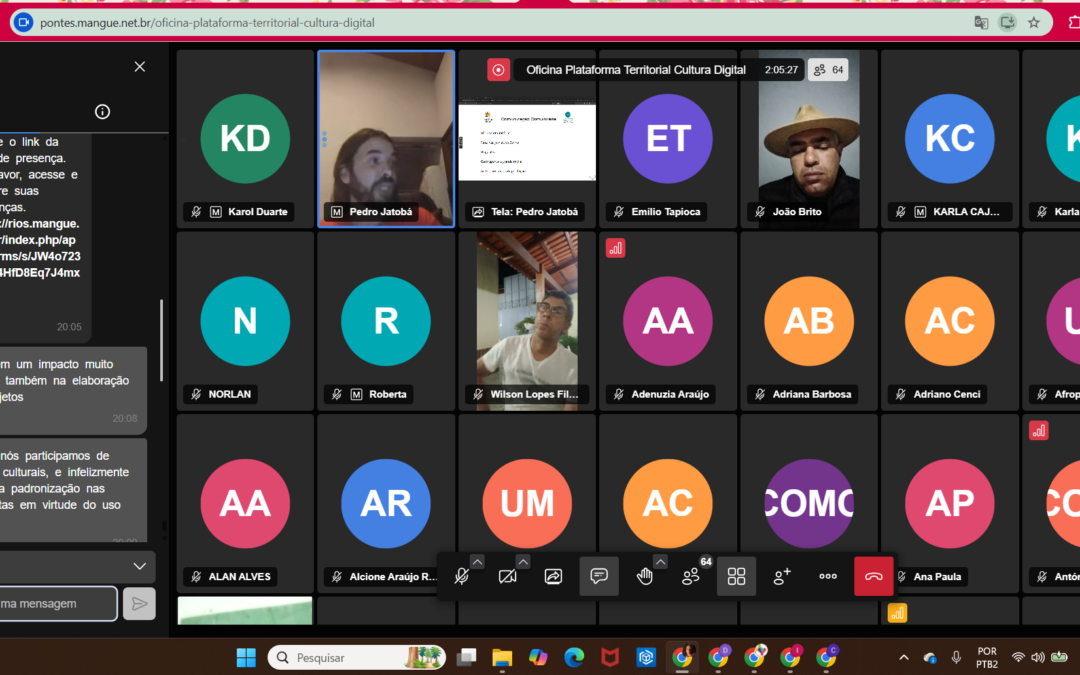Open File Explorer from the taskbar
The image size is (1080, 675).
(502, 658)
